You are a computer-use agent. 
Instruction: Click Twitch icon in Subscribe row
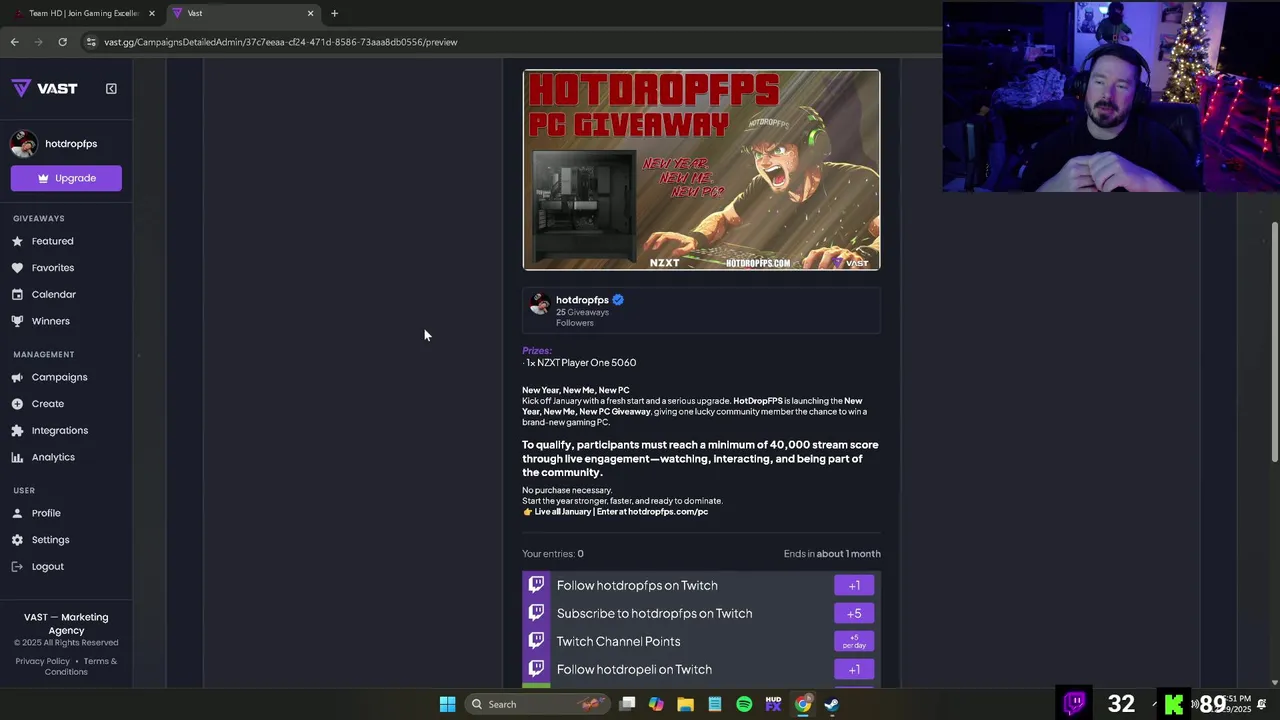click(x=537, y=613)
